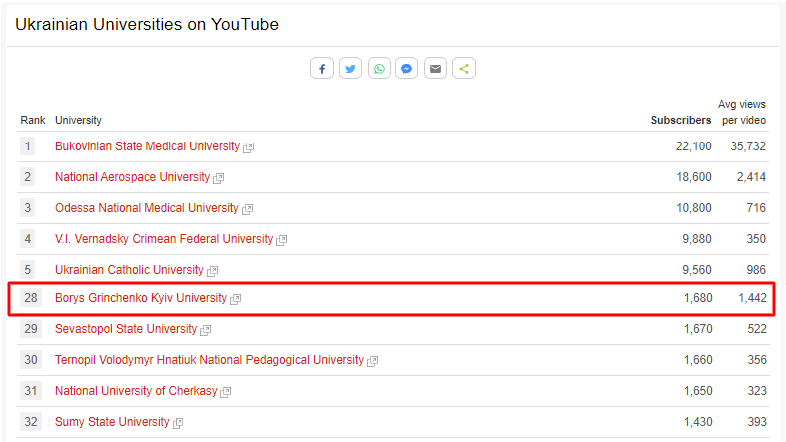
Task: Open Ternopil Volodymyr Hnatiuk National Pedagogical University link
Action: coord(210,360)
